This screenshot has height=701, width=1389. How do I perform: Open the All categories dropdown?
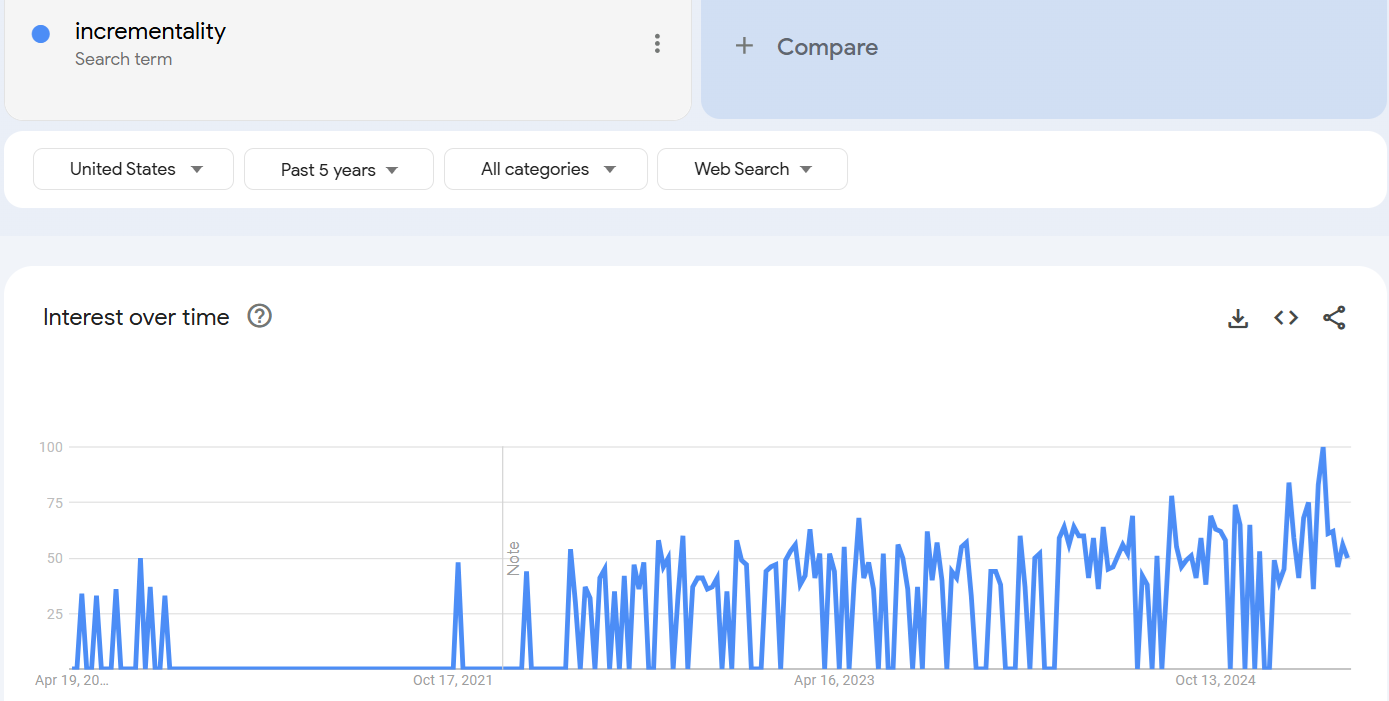(546, 169)
